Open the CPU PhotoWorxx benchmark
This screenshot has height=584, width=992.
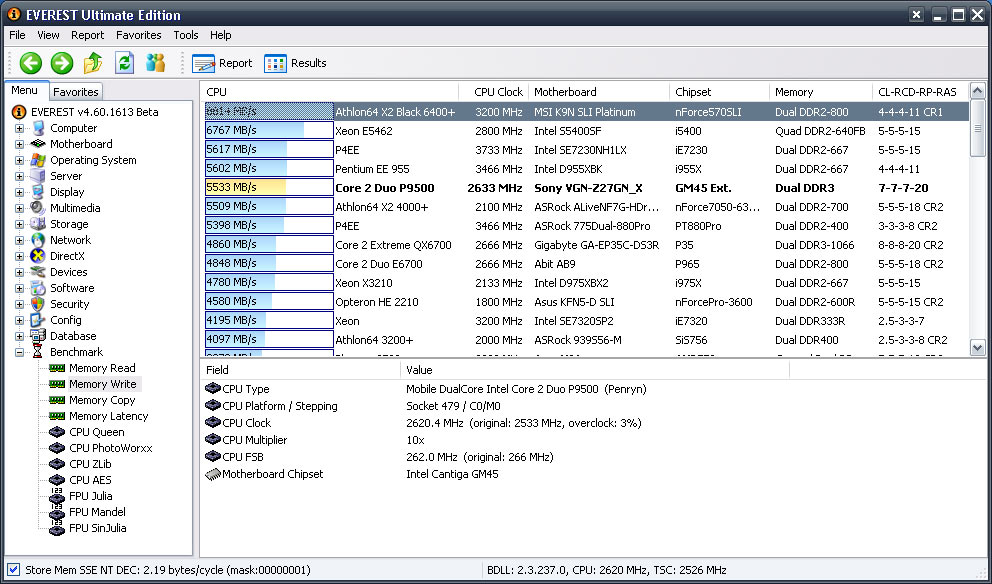(x=111, y=448)
